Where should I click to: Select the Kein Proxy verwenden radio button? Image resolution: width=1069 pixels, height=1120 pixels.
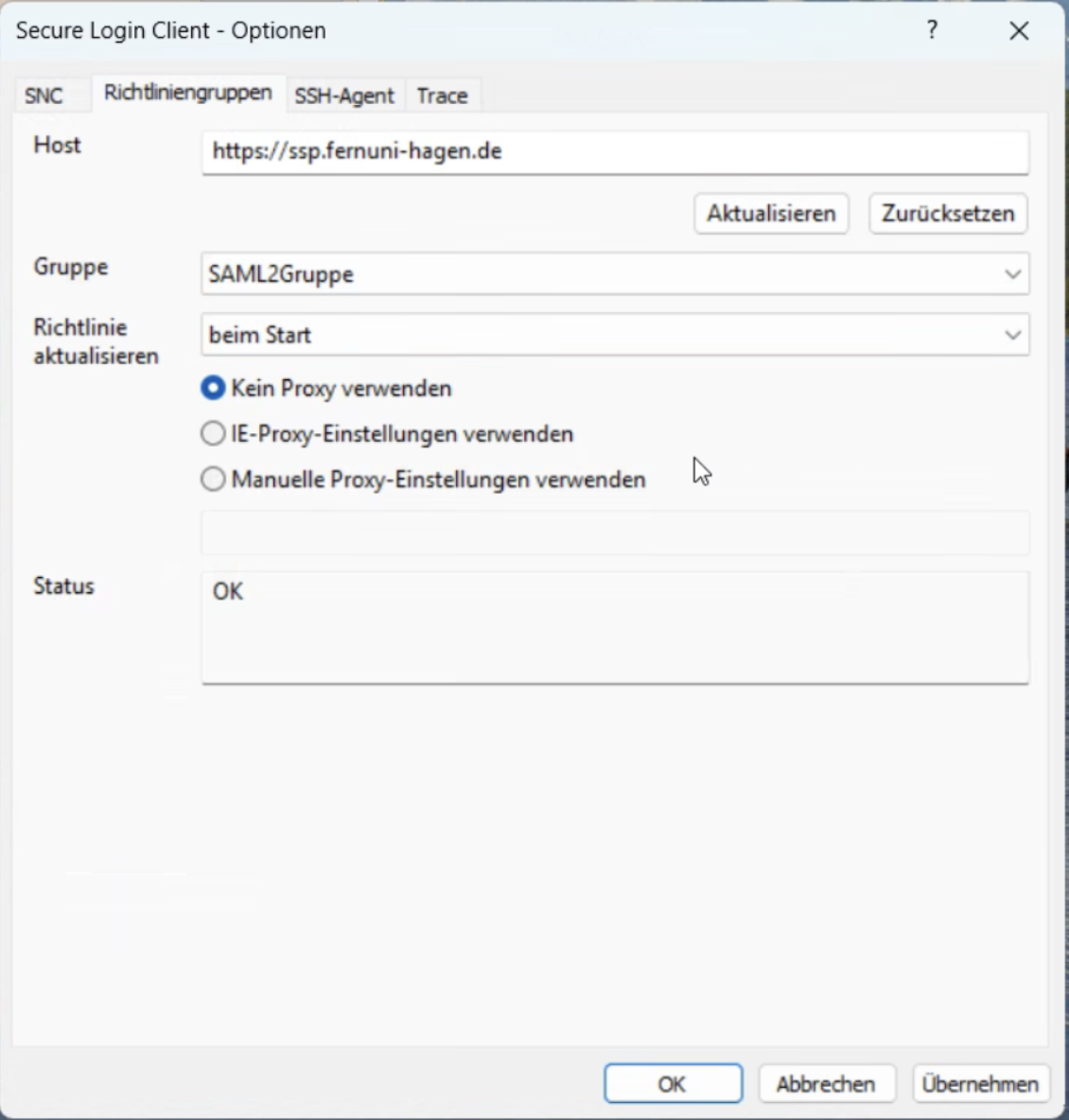click(x=214, y=388)
